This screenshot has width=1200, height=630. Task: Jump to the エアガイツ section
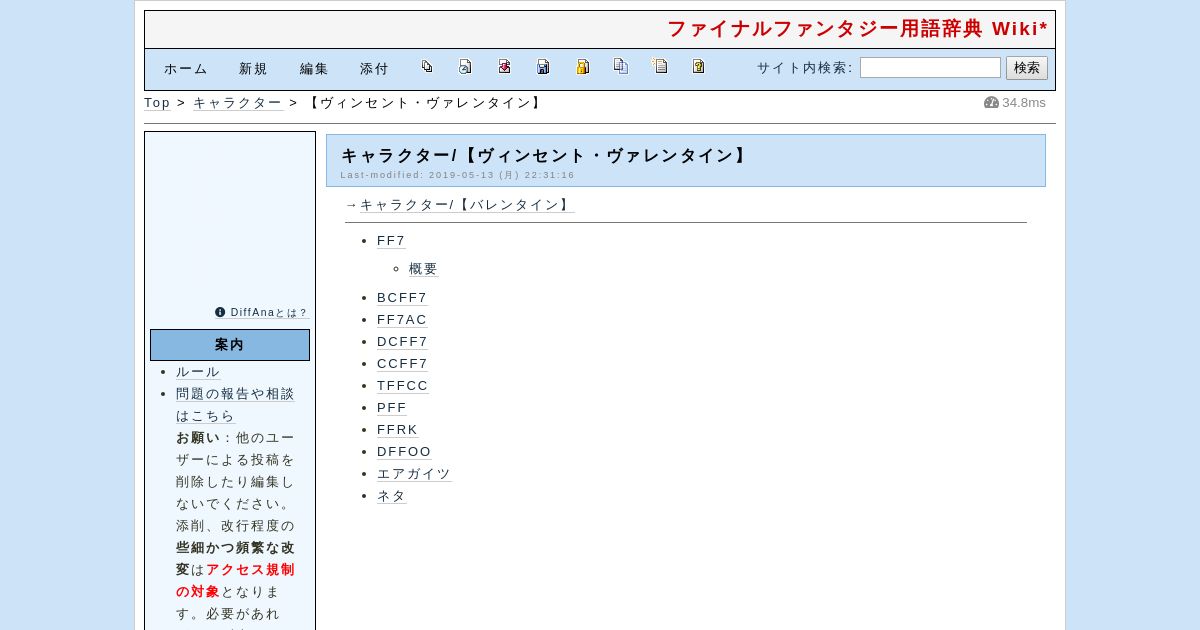[414, 474]
